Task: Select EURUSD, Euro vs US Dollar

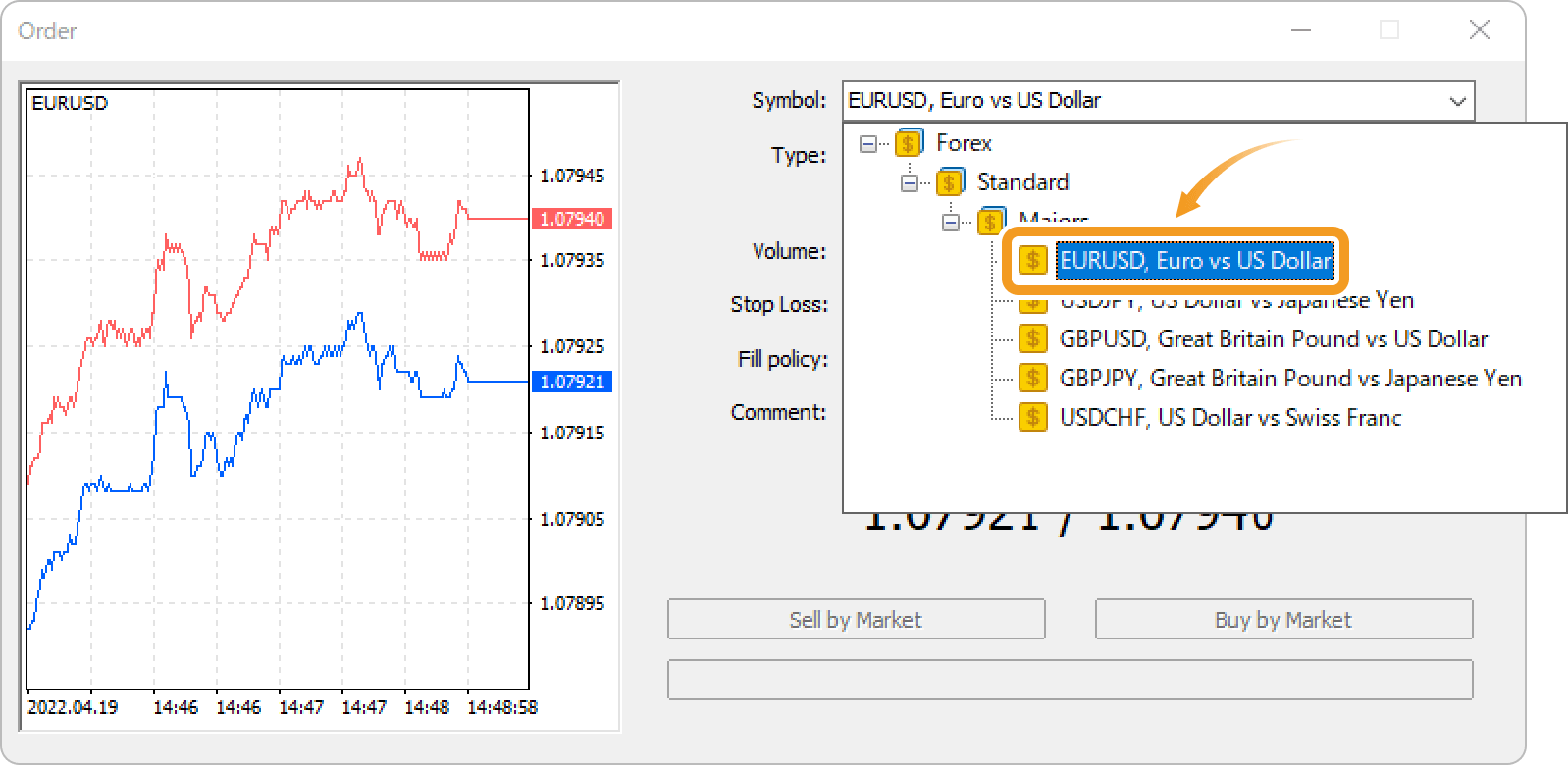Action: tap(1195, 261)
